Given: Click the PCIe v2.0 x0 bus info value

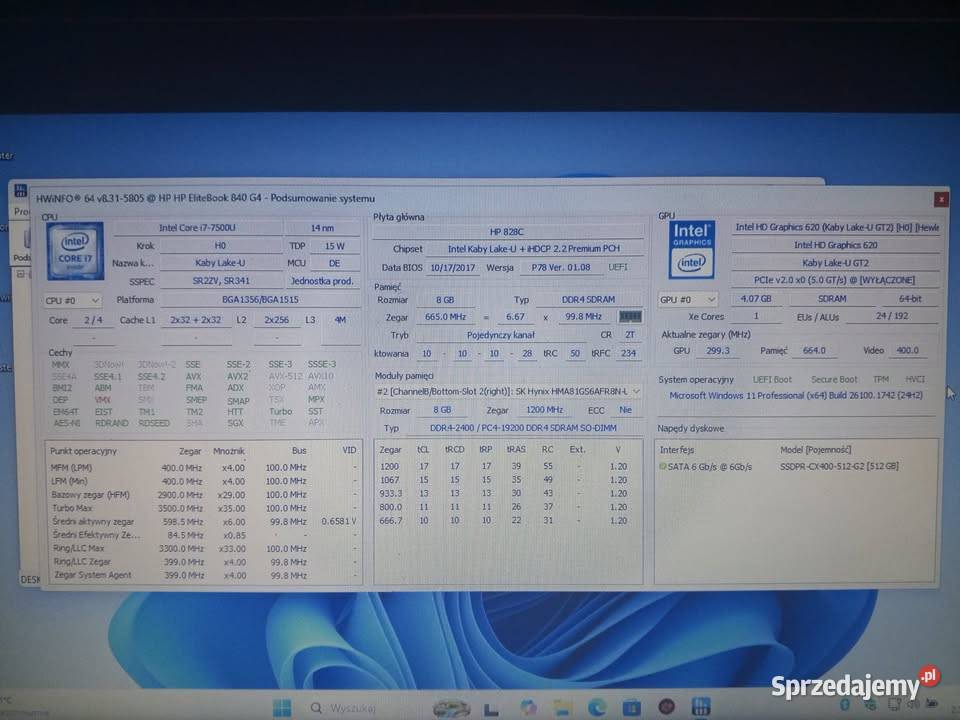Looking at the screenshot, I should coord(834,280).
